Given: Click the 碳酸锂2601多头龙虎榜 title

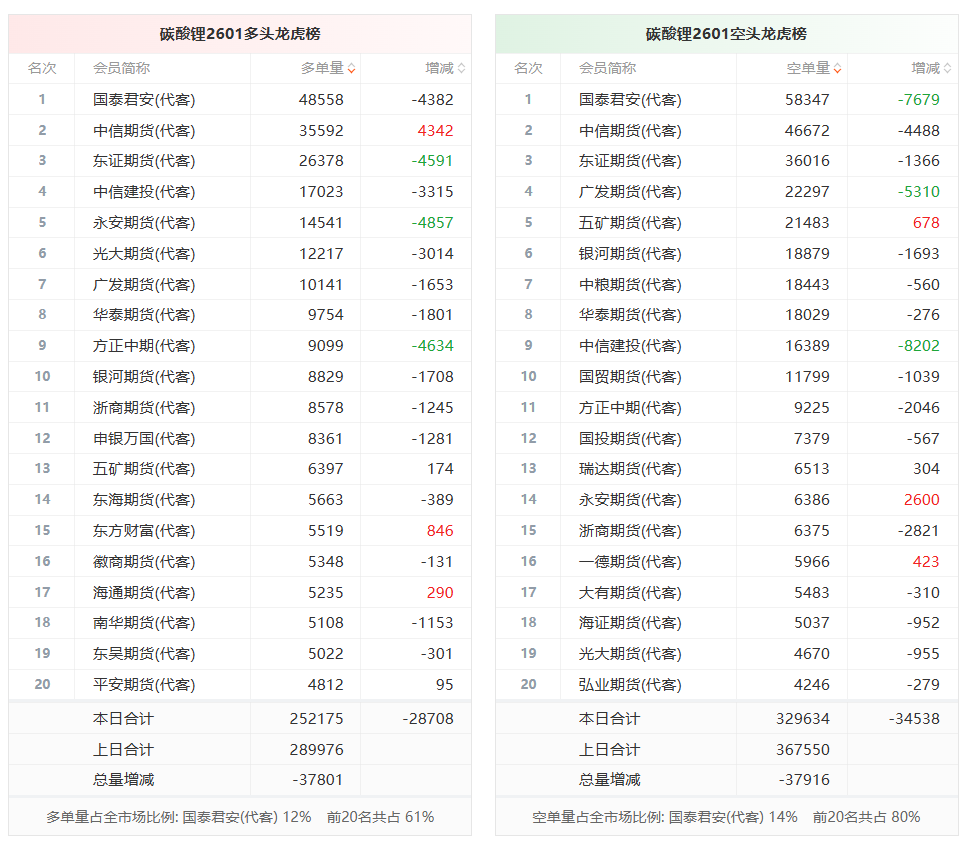Looking at the screenshot, I should (x=240, y=34).
